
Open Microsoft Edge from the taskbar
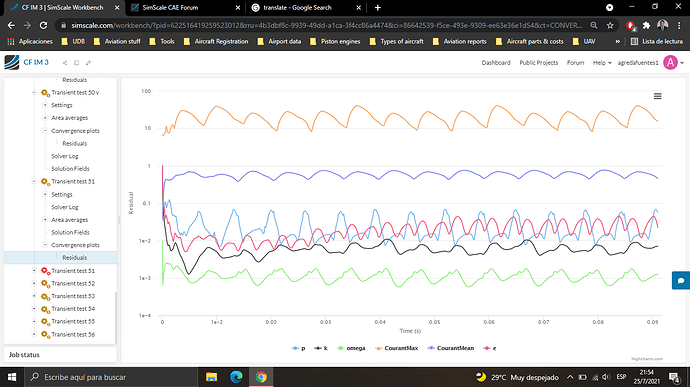236,377
